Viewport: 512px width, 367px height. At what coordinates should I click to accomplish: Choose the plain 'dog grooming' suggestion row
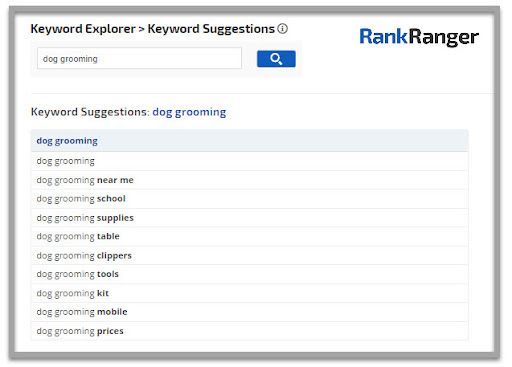[x=250, y=161]
